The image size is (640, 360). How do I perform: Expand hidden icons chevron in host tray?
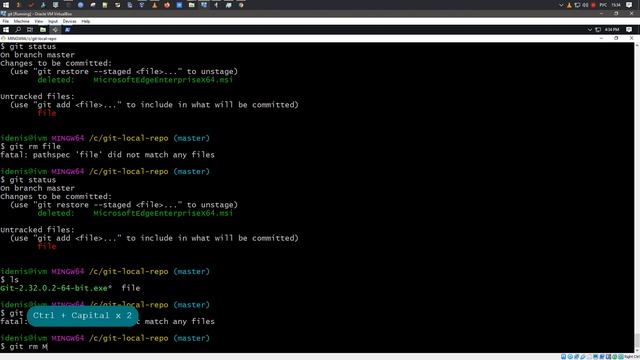(x=561, y=5)
